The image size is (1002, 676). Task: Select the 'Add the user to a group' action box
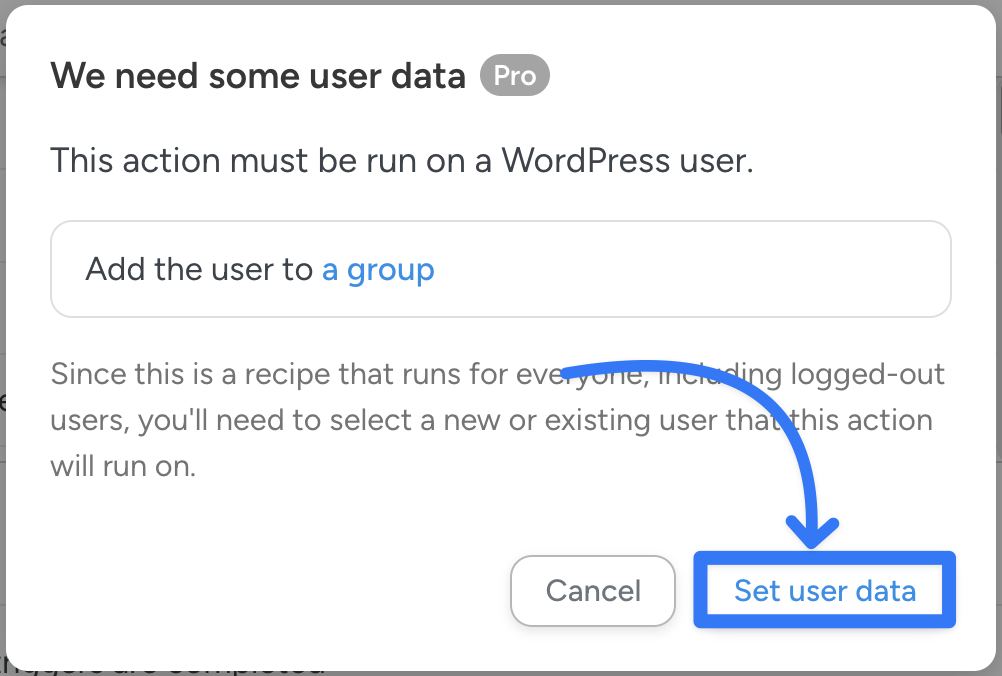click(x=500, y=269)
